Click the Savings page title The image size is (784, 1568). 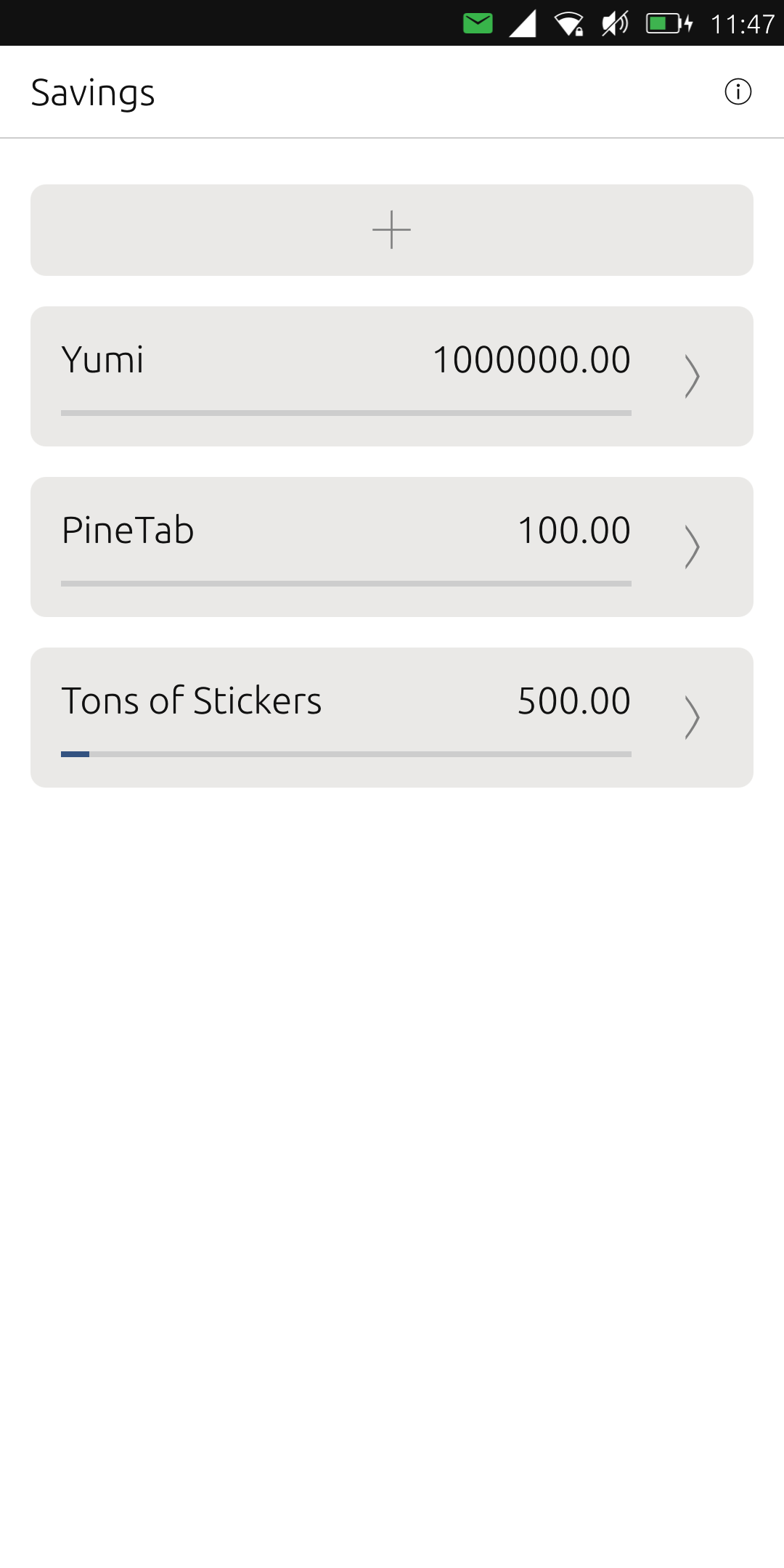pos(93,93)
